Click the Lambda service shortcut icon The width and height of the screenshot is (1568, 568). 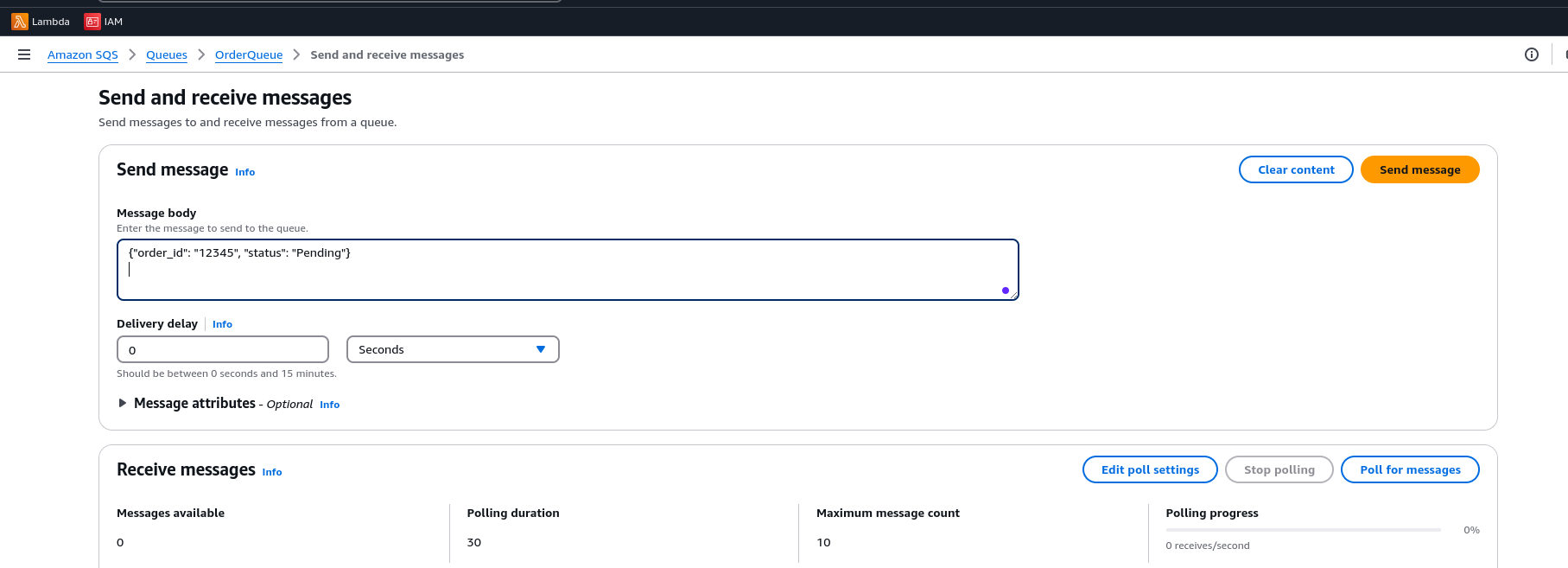[x=20, y=22]
